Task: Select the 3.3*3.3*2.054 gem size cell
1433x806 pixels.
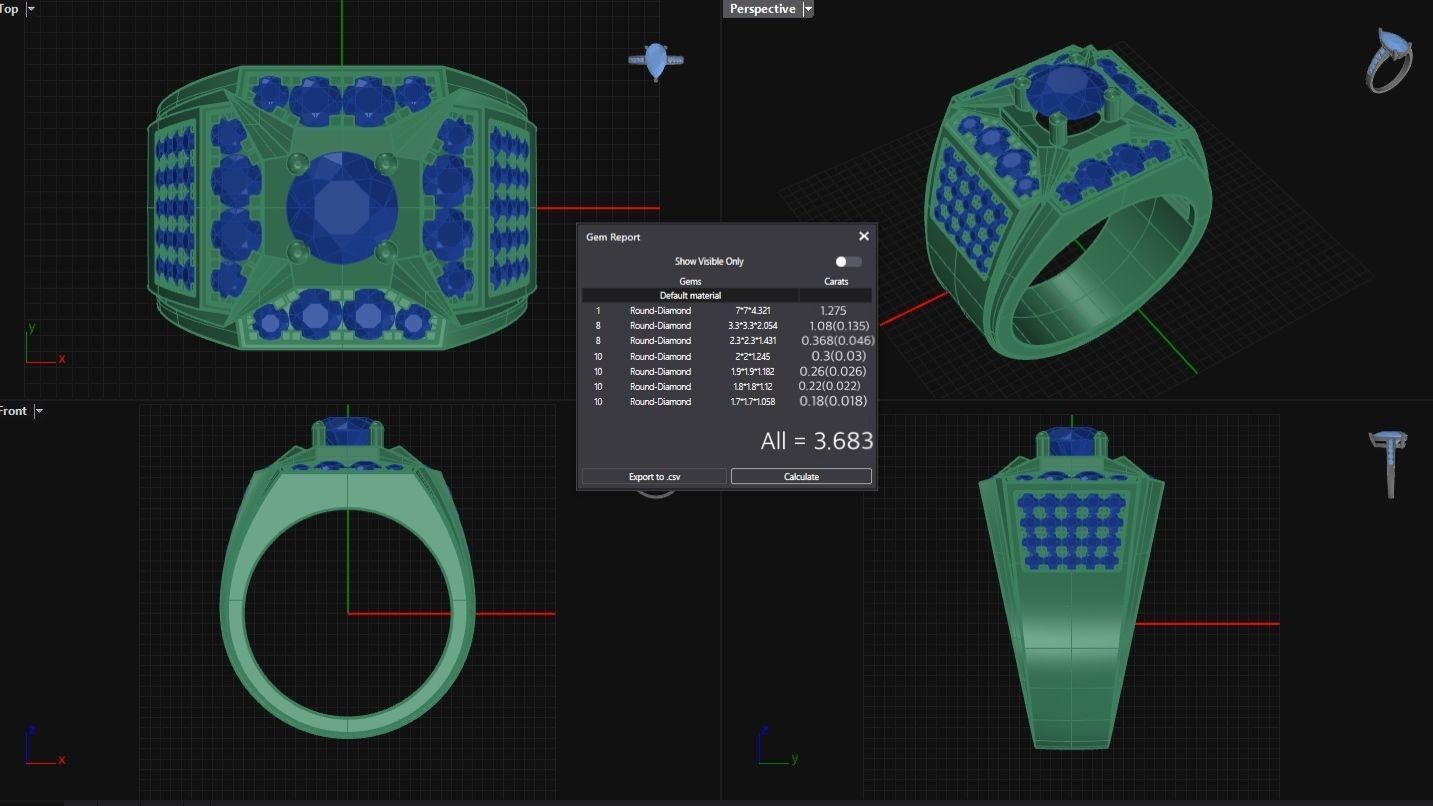Action: (753, 326)
